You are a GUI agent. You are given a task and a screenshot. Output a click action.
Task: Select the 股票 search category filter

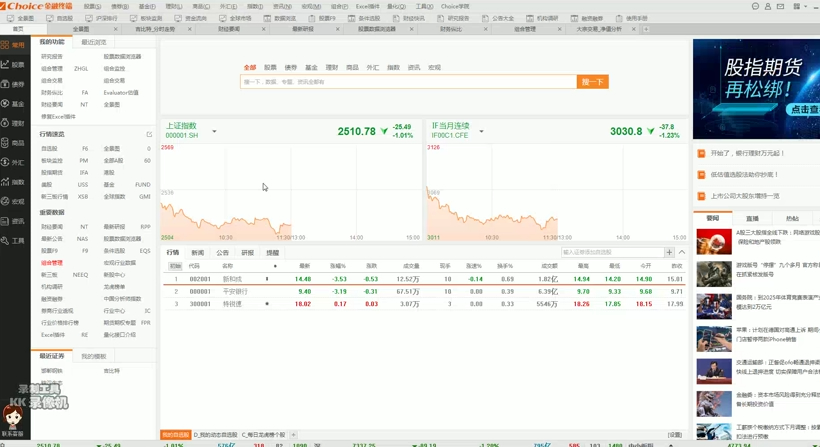270,68
